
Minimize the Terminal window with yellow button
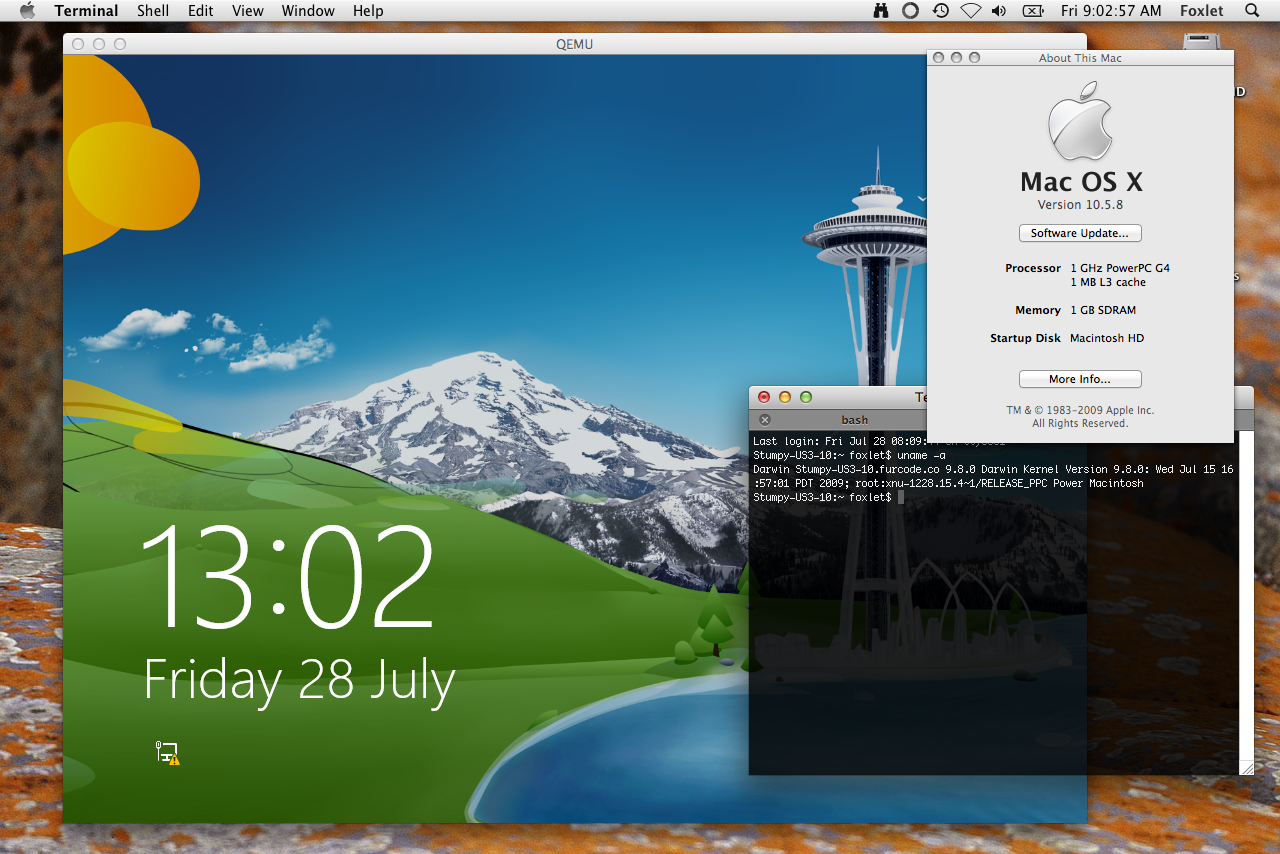[785, 397]
